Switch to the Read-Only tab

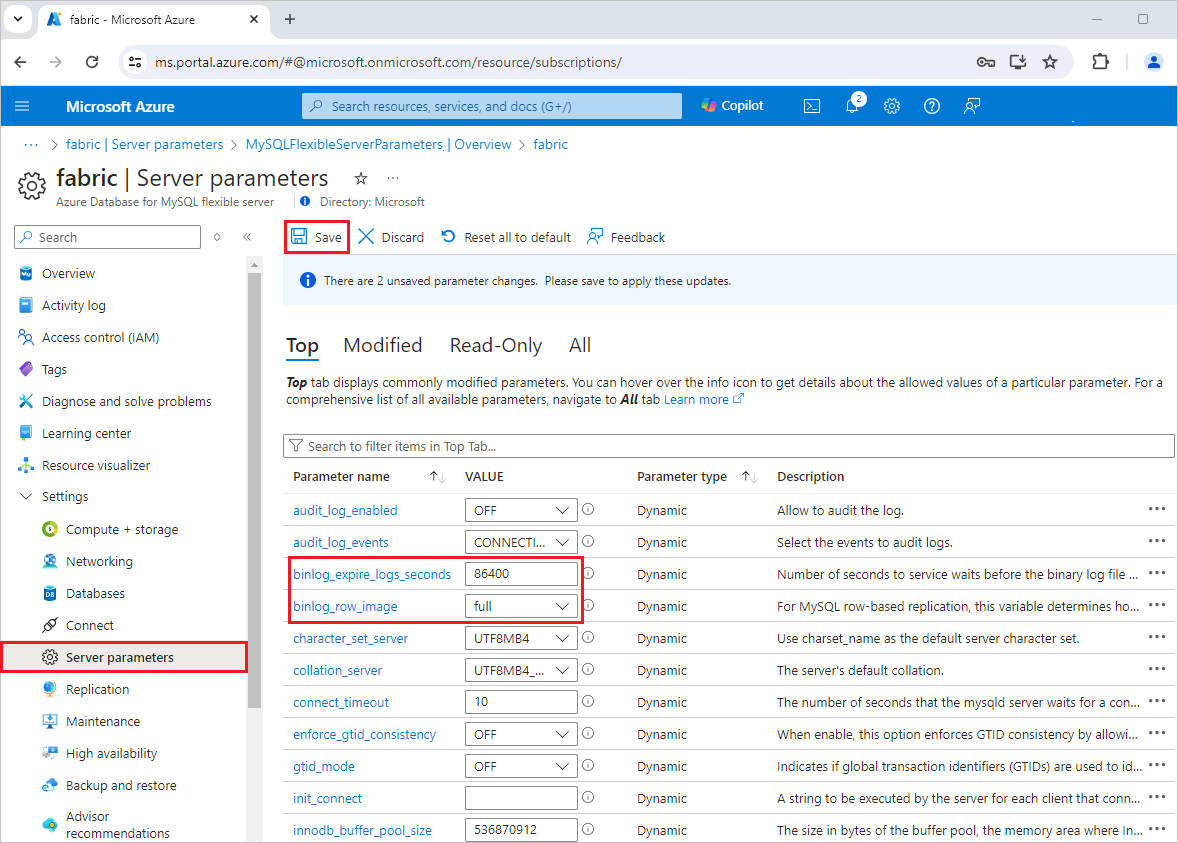pos(495,345)
